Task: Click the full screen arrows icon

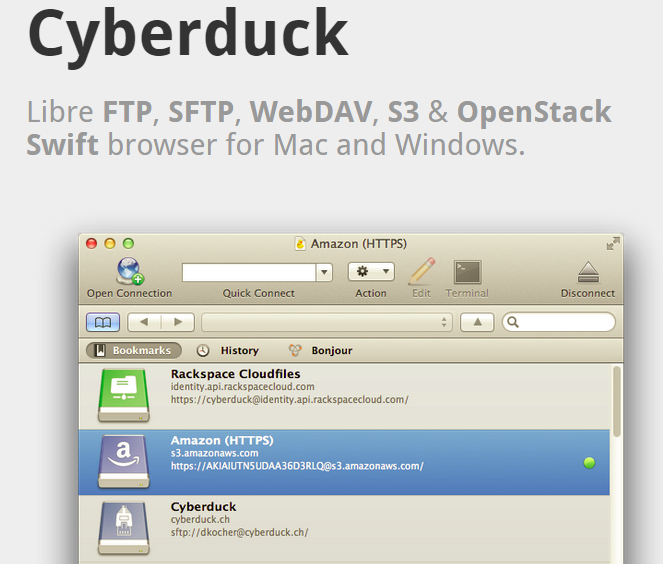Action: tap(613, 244)
